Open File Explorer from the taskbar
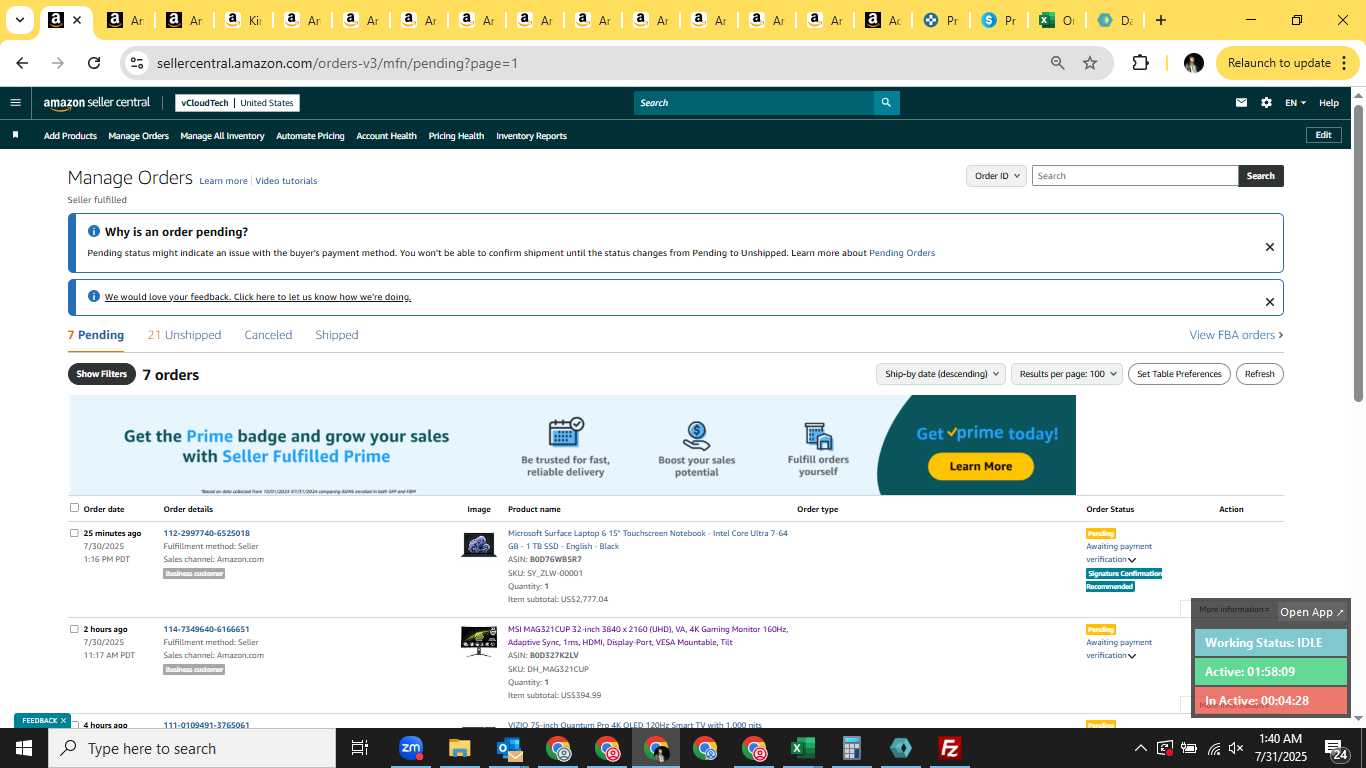This screenshot has width=1366, height=768. pos(459,748)
